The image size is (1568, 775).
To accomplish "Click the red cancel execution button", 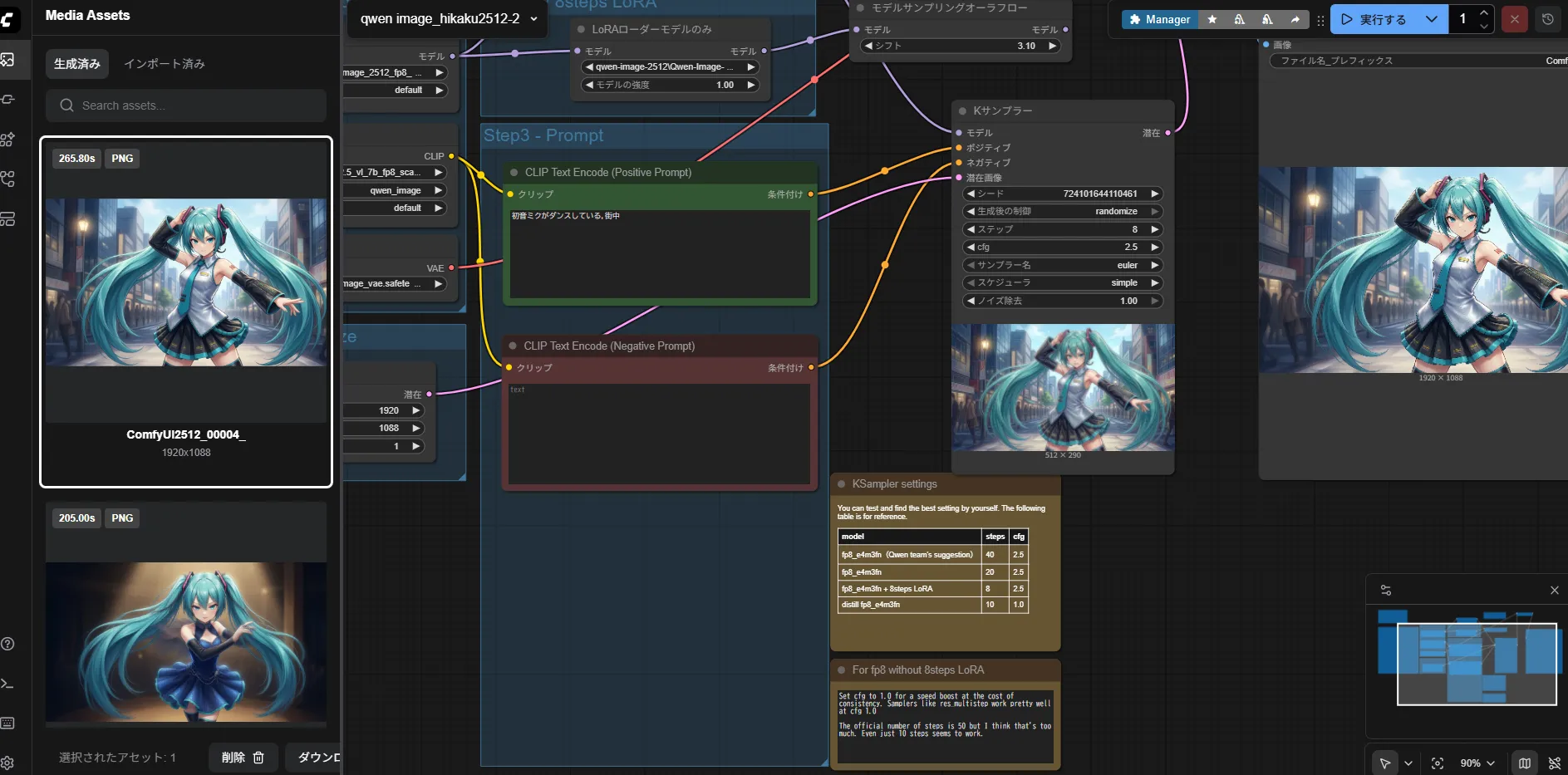I will point(1514,19).
